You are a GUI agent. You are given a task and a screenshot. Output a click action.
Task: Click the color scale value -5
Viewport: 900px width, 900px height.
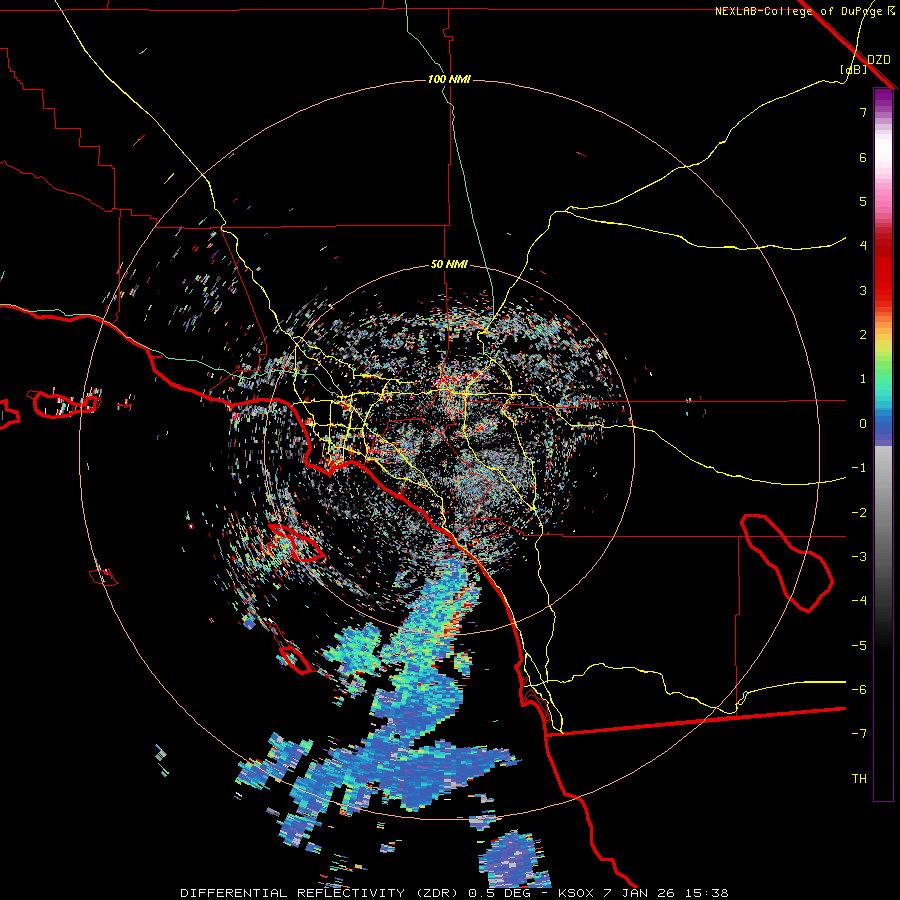coord(859,646)
